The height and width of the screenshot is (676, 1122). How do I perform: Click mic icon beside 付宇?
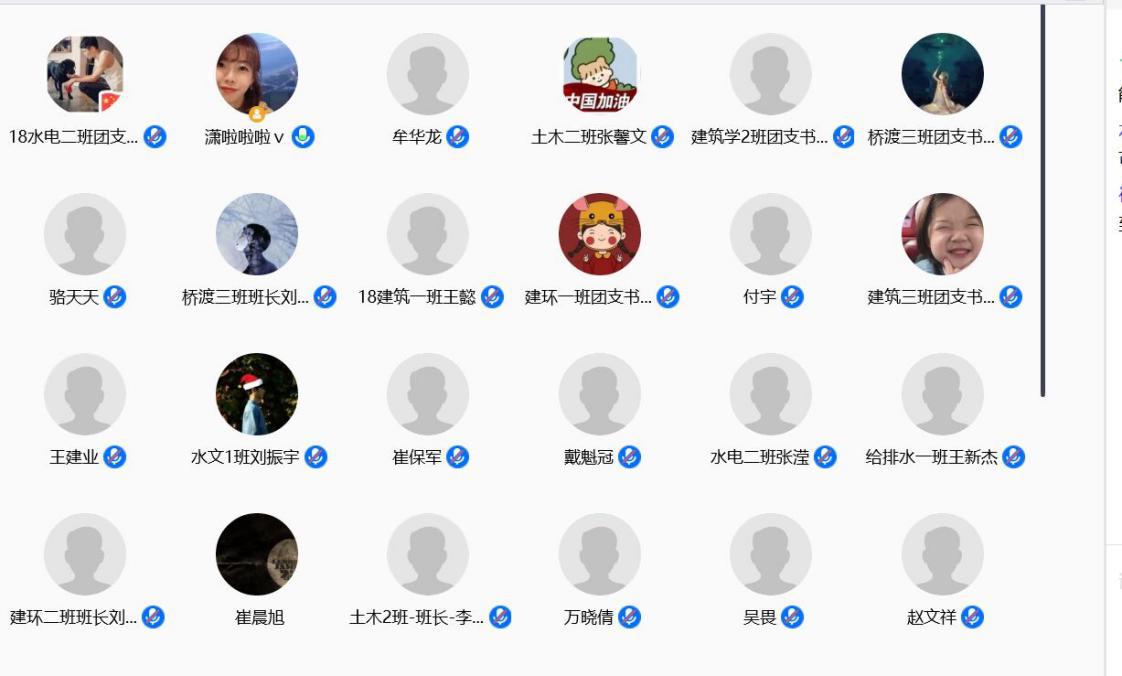(x=792, y=297)
